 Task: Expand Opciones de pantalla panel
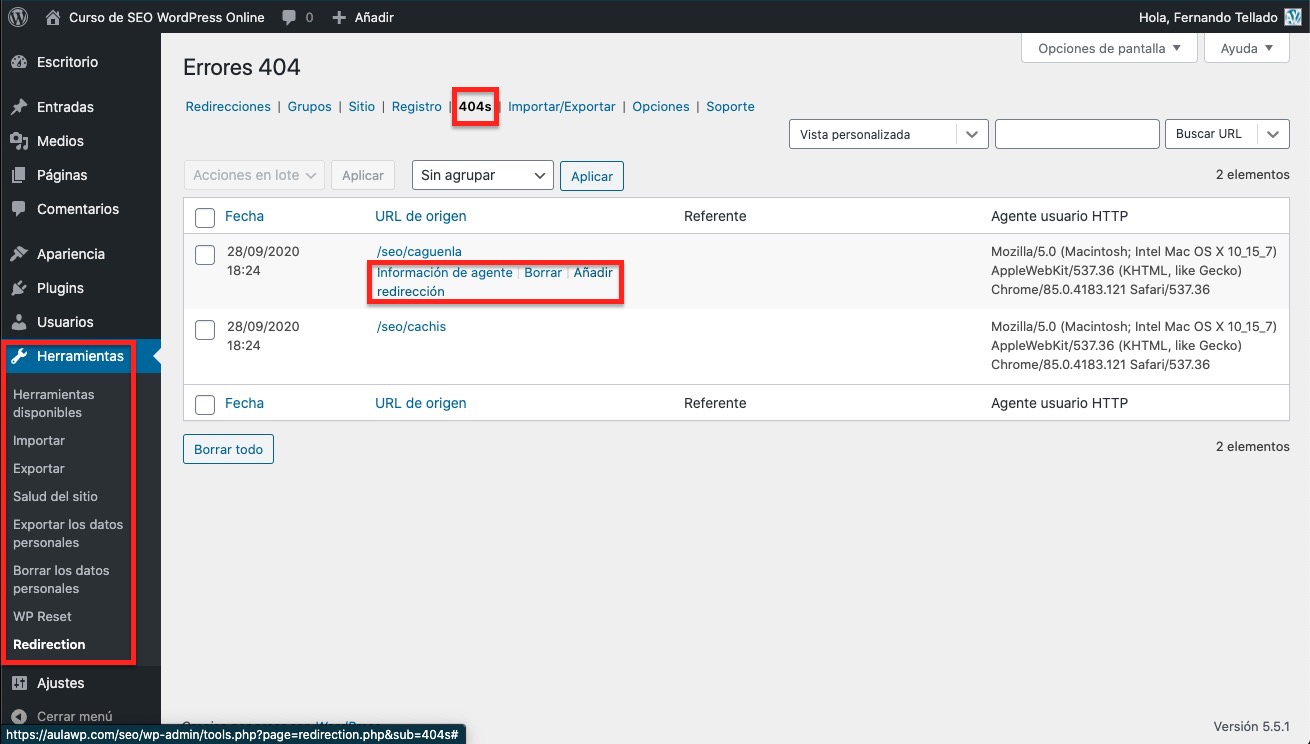click(x=1109, y=48)
